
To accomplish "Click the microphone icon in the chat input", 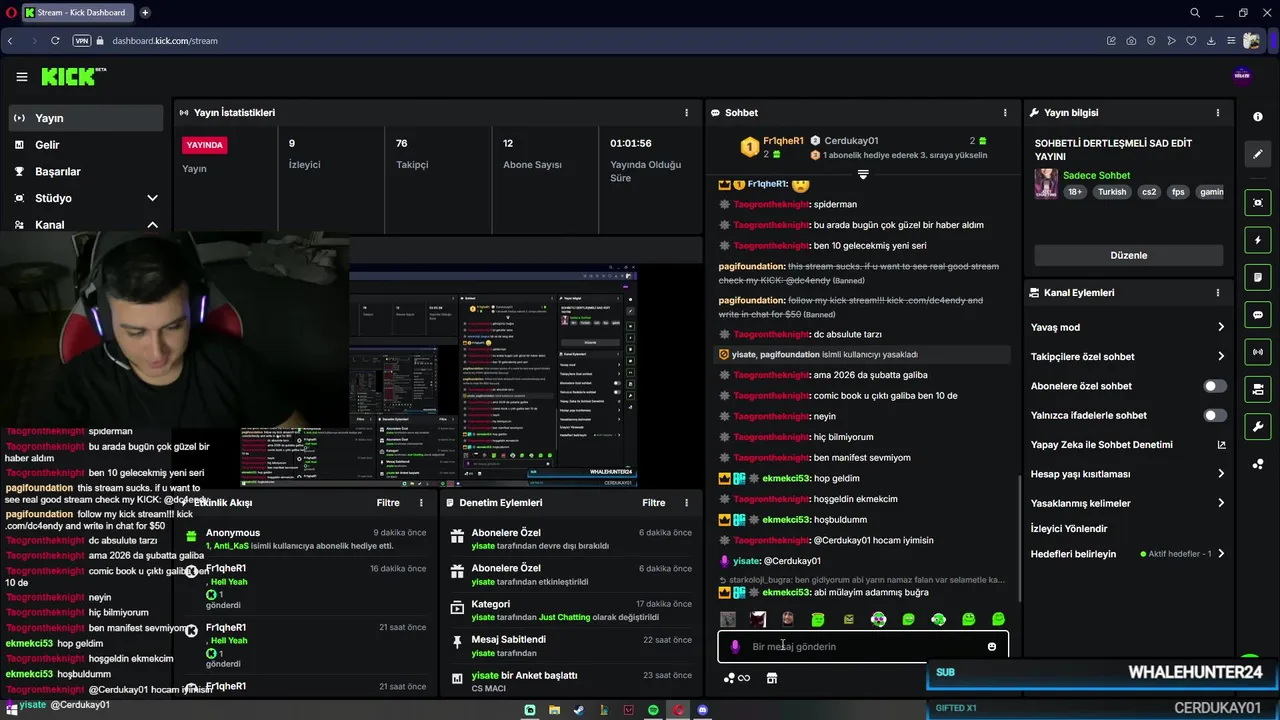I will pyautogui.click(x=735, y=646).
